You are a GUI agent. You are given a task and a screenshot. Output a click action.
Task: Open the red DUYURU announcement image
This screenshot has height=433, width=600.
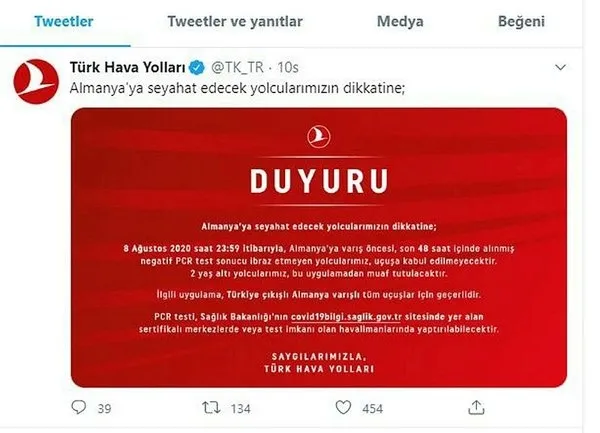pyautogui.click(x=319, y=247)
